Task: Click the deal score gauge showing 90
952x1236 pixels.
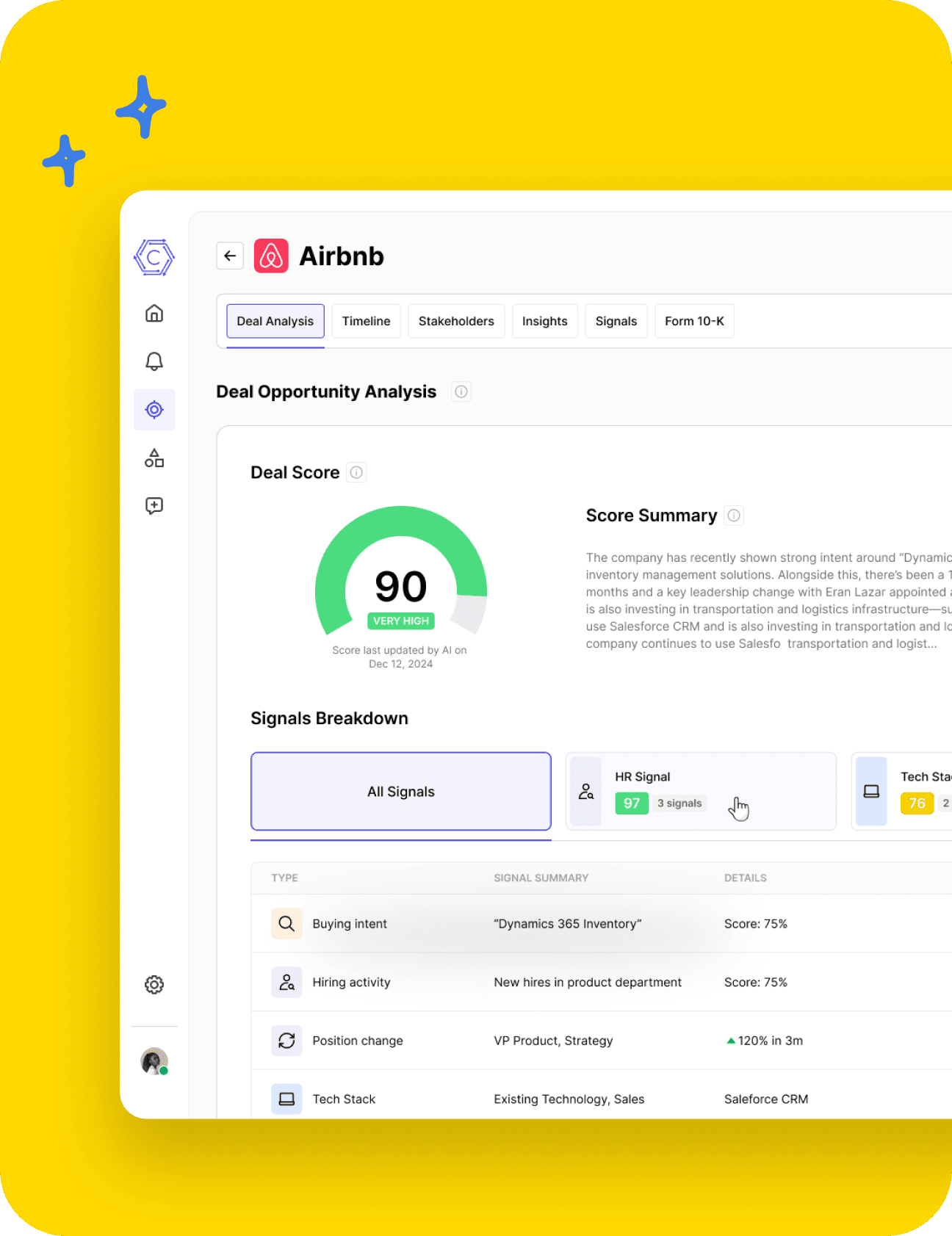Action: tap(401, 571)
